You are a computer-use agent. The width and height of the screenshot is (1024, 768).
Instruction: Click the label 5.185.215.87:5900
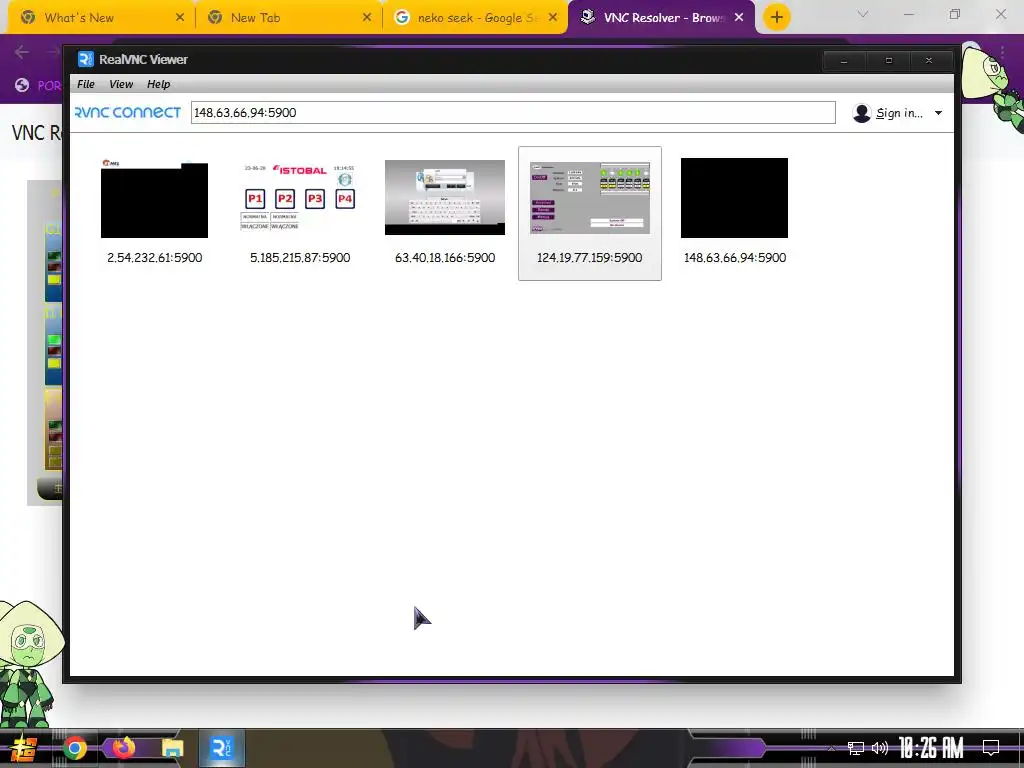click(x=300, y=257)
